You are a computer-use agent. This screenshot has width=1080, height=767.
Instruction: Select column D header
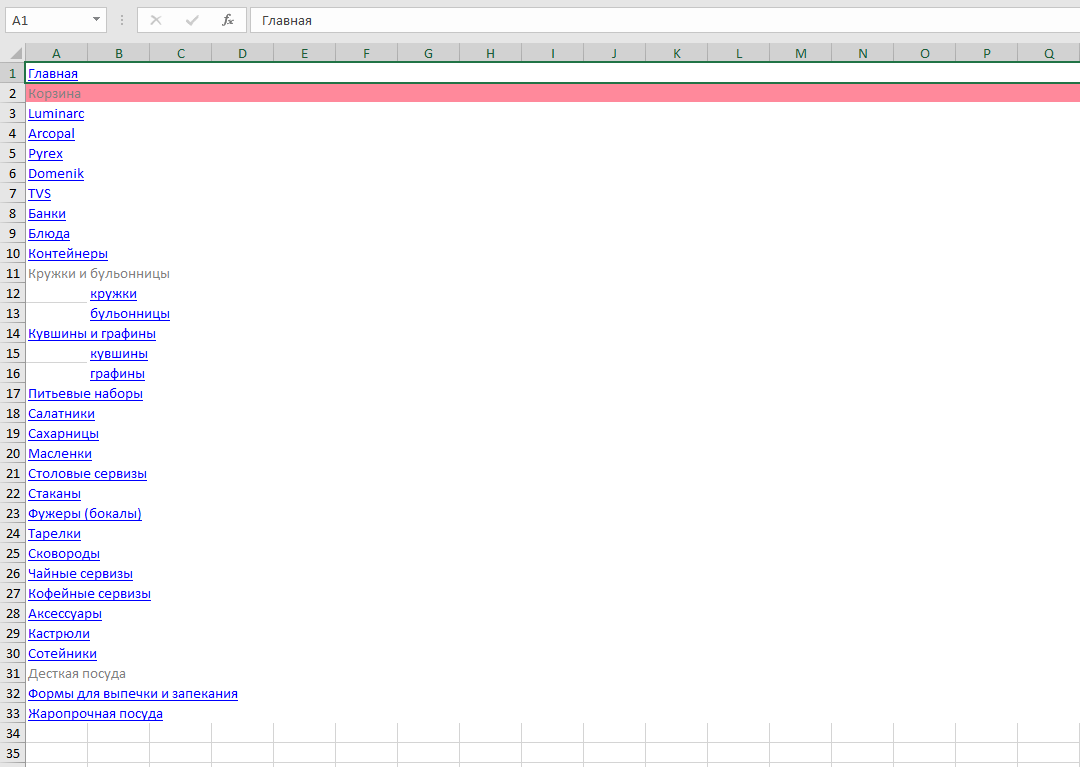coord(242,53)
